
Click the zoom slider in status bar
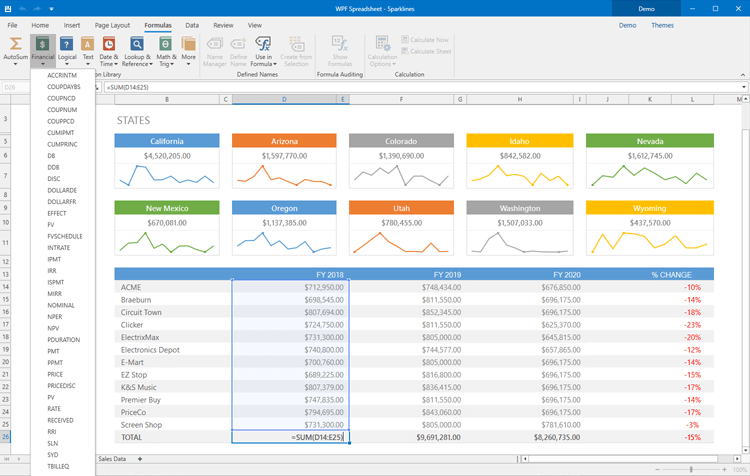[690, 468]
